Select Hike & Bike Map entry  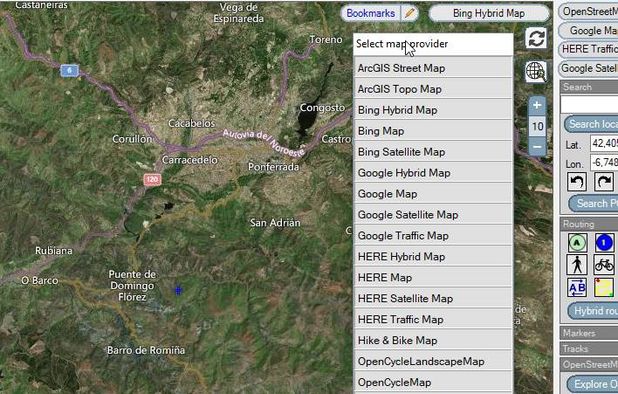point(433,340)
